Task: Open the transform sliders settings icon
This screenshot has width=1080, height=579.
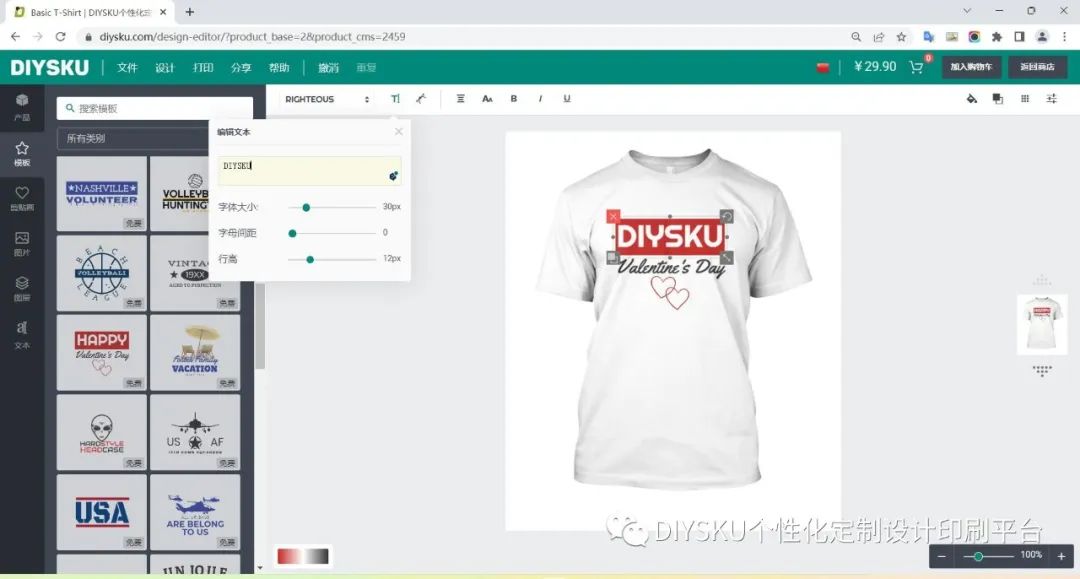Action: (1052, 99)
